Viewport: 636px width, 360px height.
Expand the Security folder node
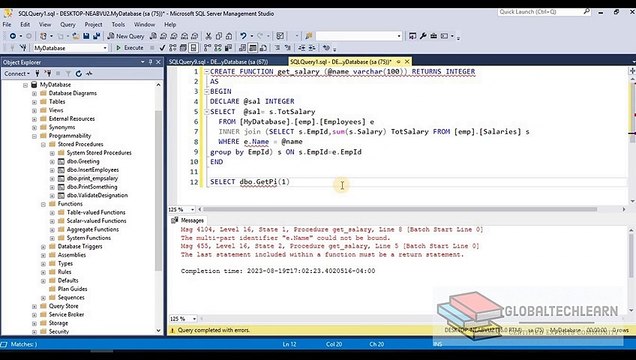tap(34, 332)
